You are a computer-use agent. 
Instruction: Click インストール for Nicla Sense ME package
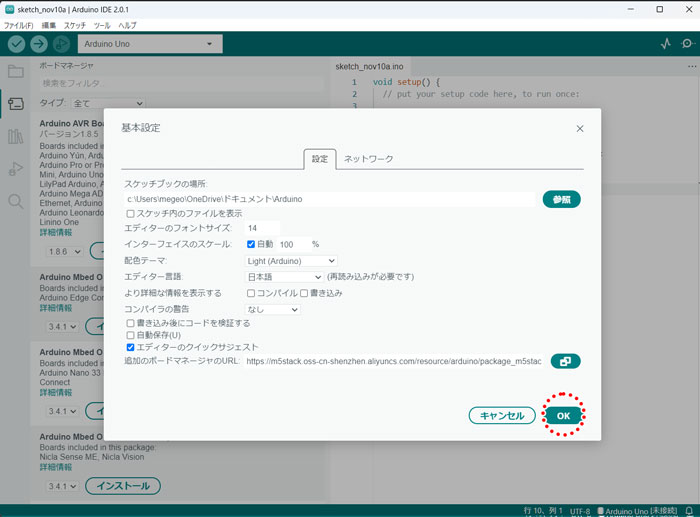pyautogui.click(x=123, y=486)
